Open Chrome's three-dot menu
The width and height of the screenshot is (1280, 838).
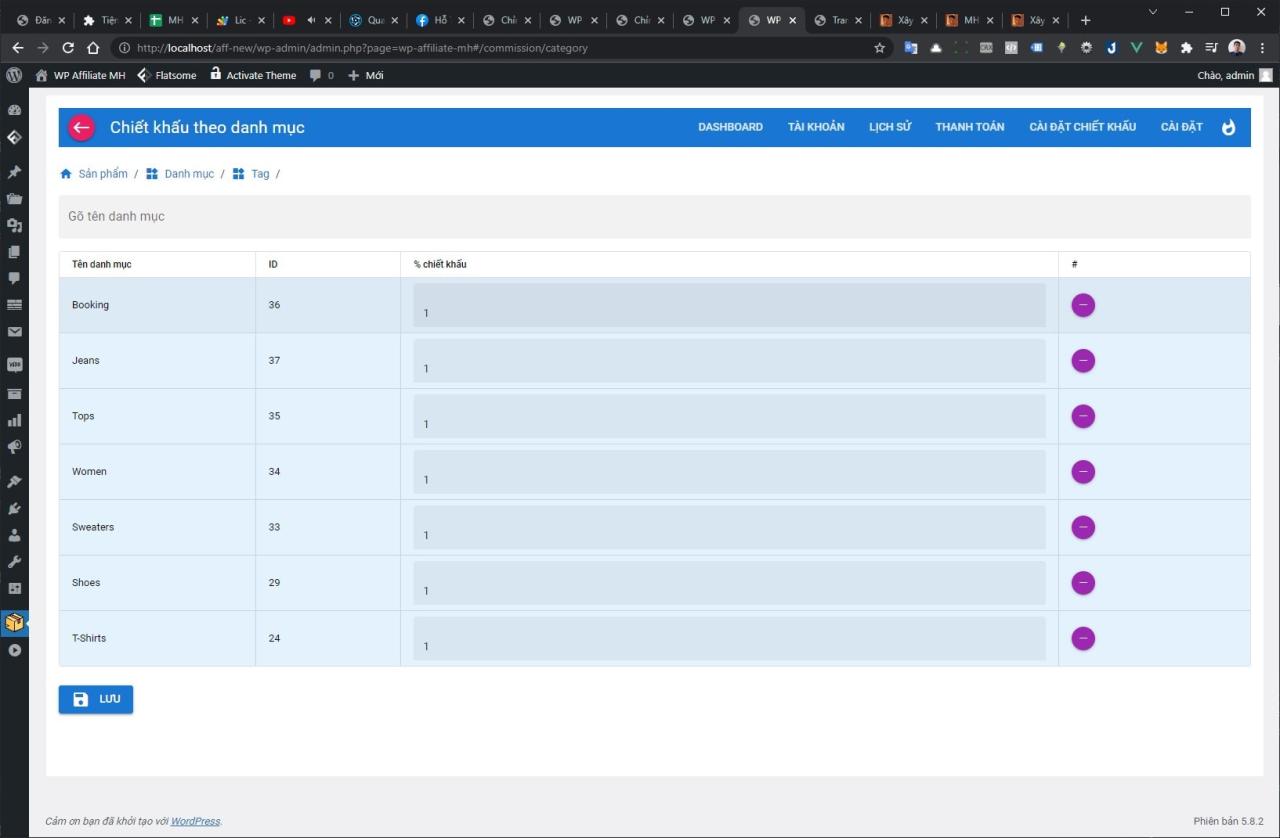(1262, 47)
